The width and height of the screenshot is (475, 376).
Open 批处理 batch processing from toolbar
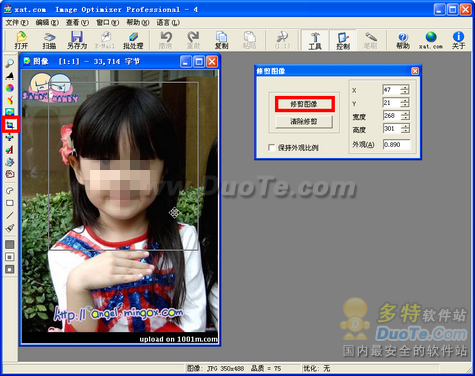133,40
